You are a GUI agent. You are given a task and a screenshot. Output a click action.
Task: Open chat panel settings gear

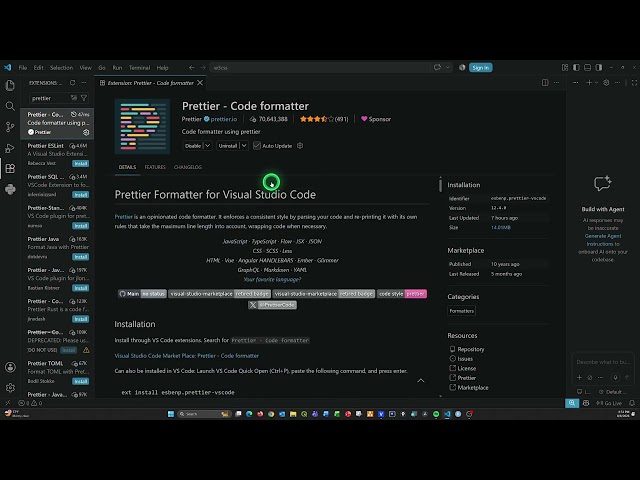pyautogui.click(x=606, y=82)
